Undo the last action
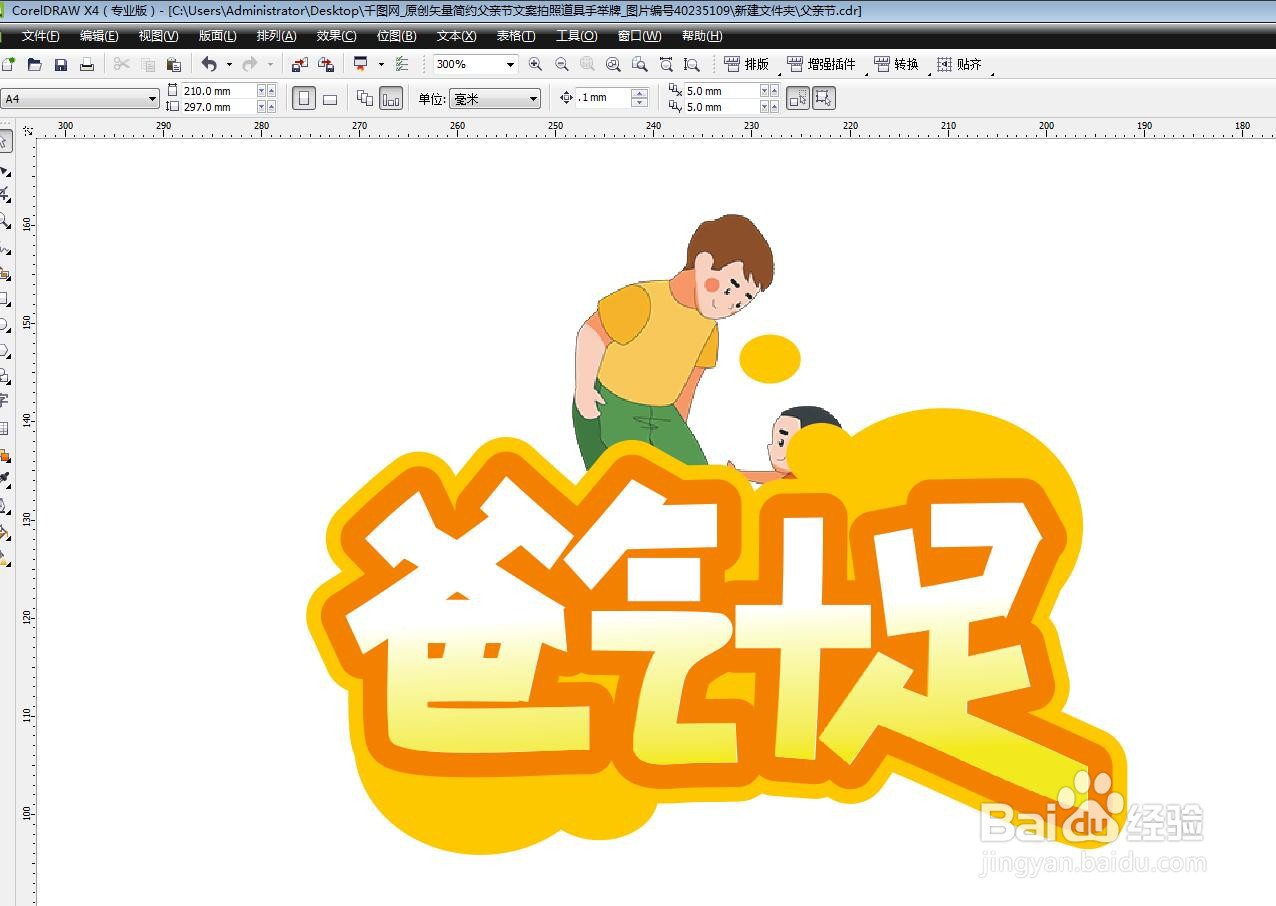 point(208,64)
